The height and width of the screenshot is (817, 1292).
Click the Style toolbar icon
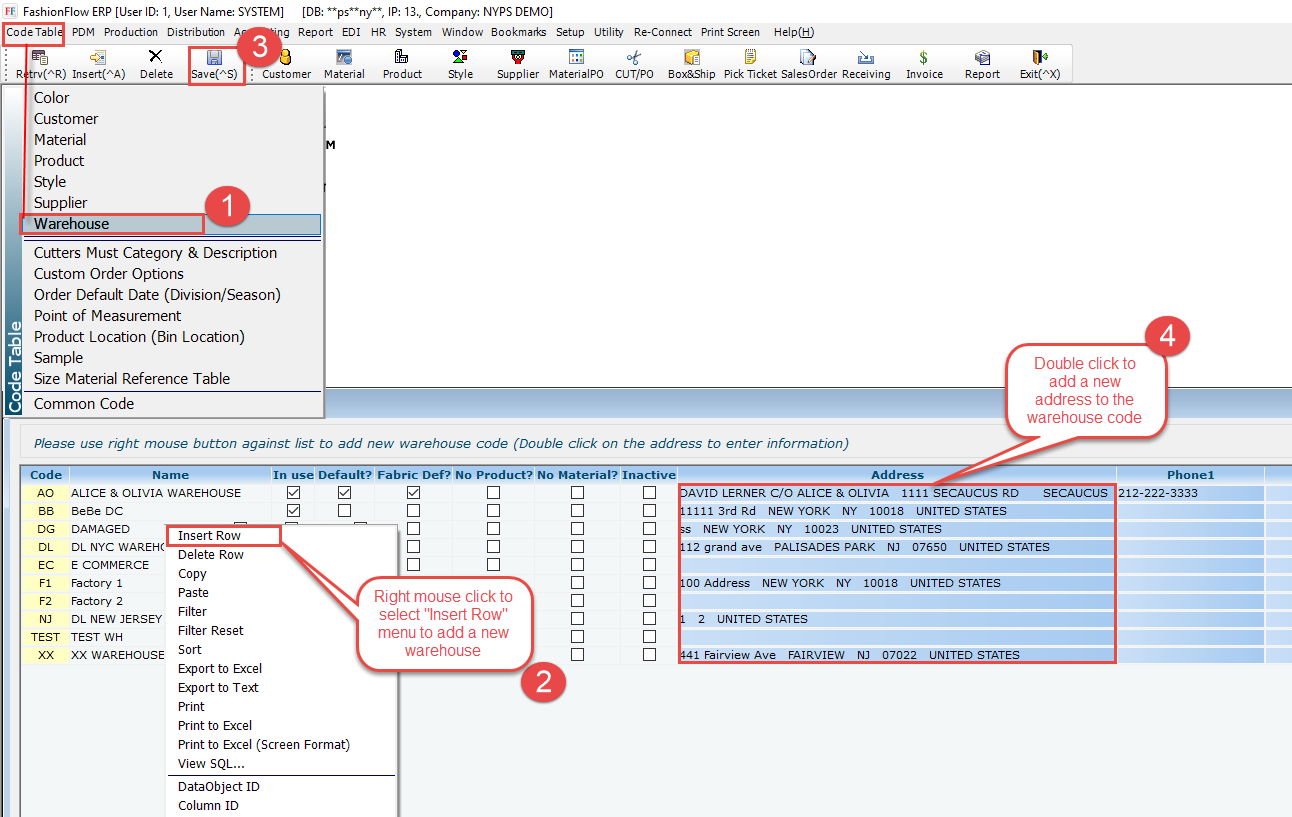460,59
